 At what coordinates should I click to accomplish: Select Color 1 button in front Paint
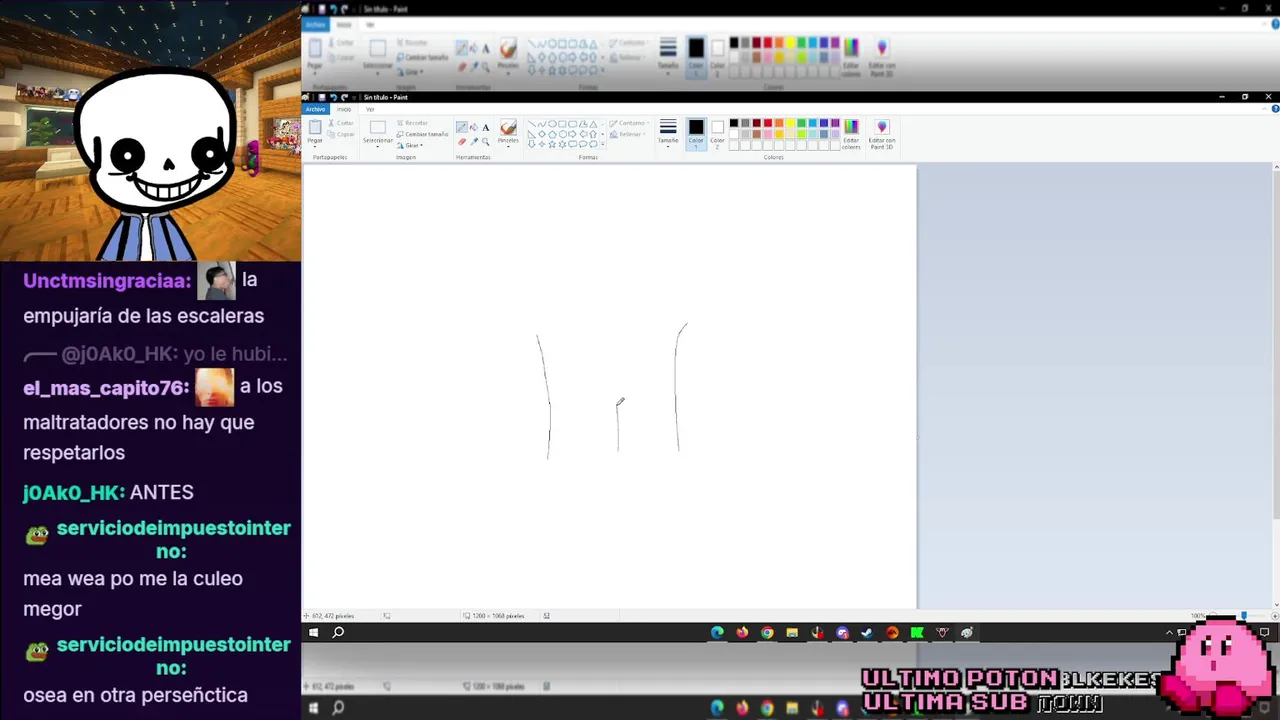click(x=696, y=134)
